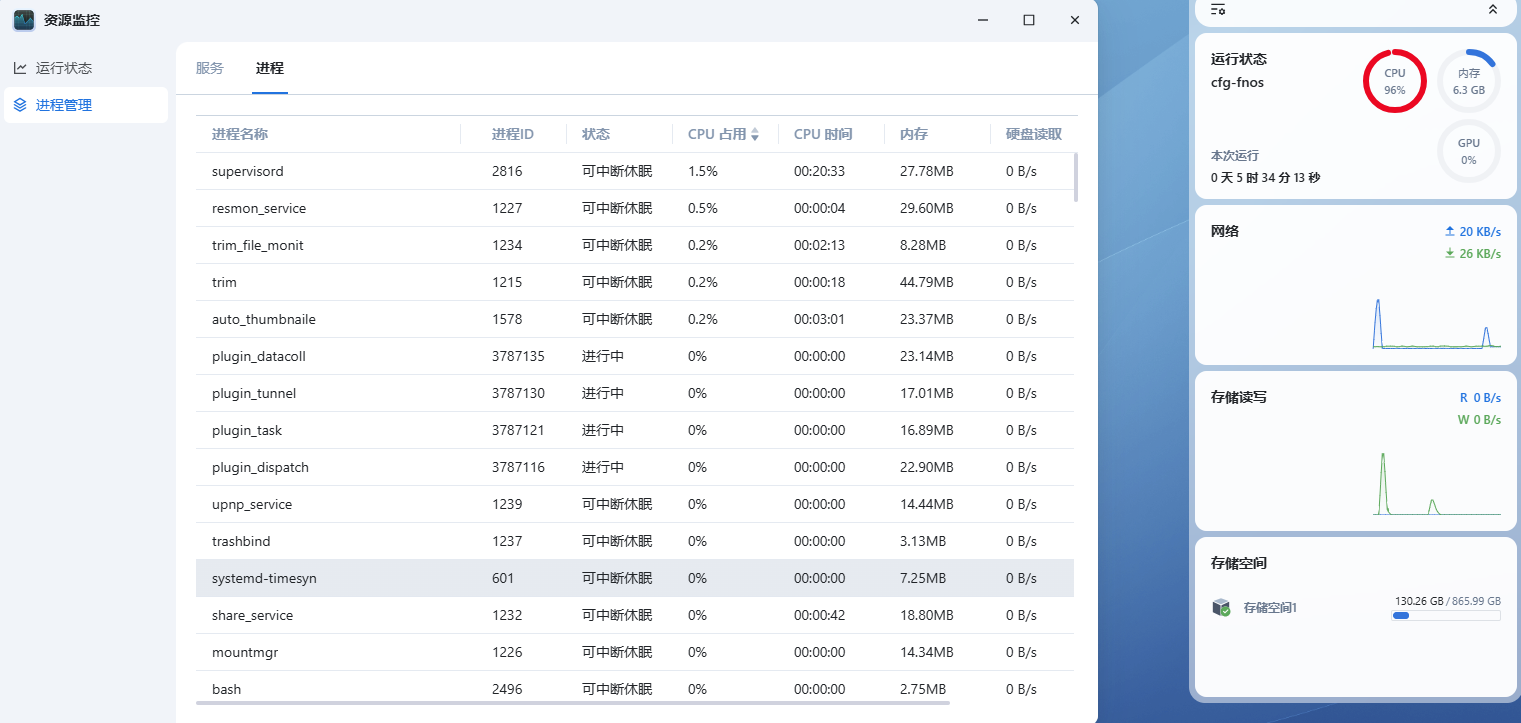Select the mountmgr process name

pyautogui.click(x=245, y=652)
